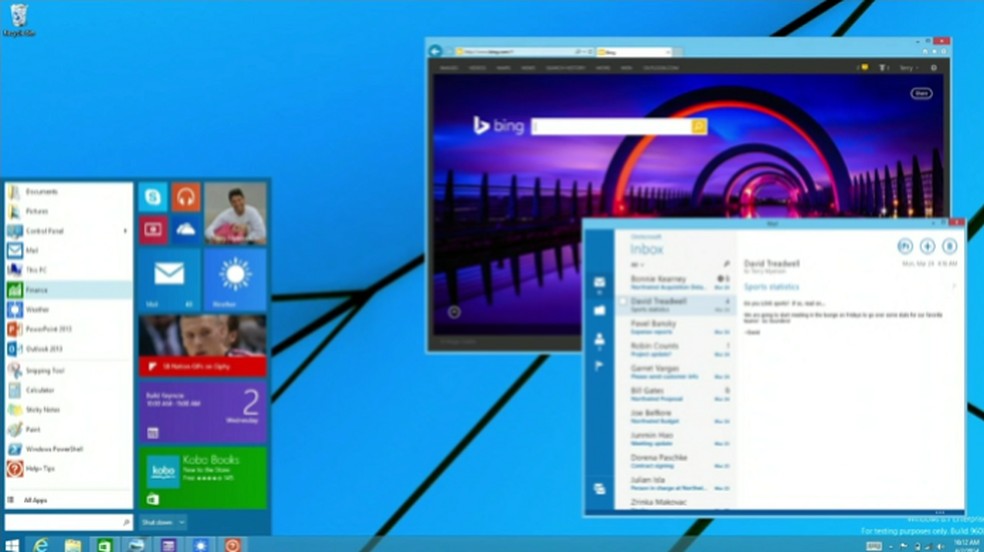Open the Mail live tile
Image resolution: width=984 pixels, height=552 pixels.
169,280
